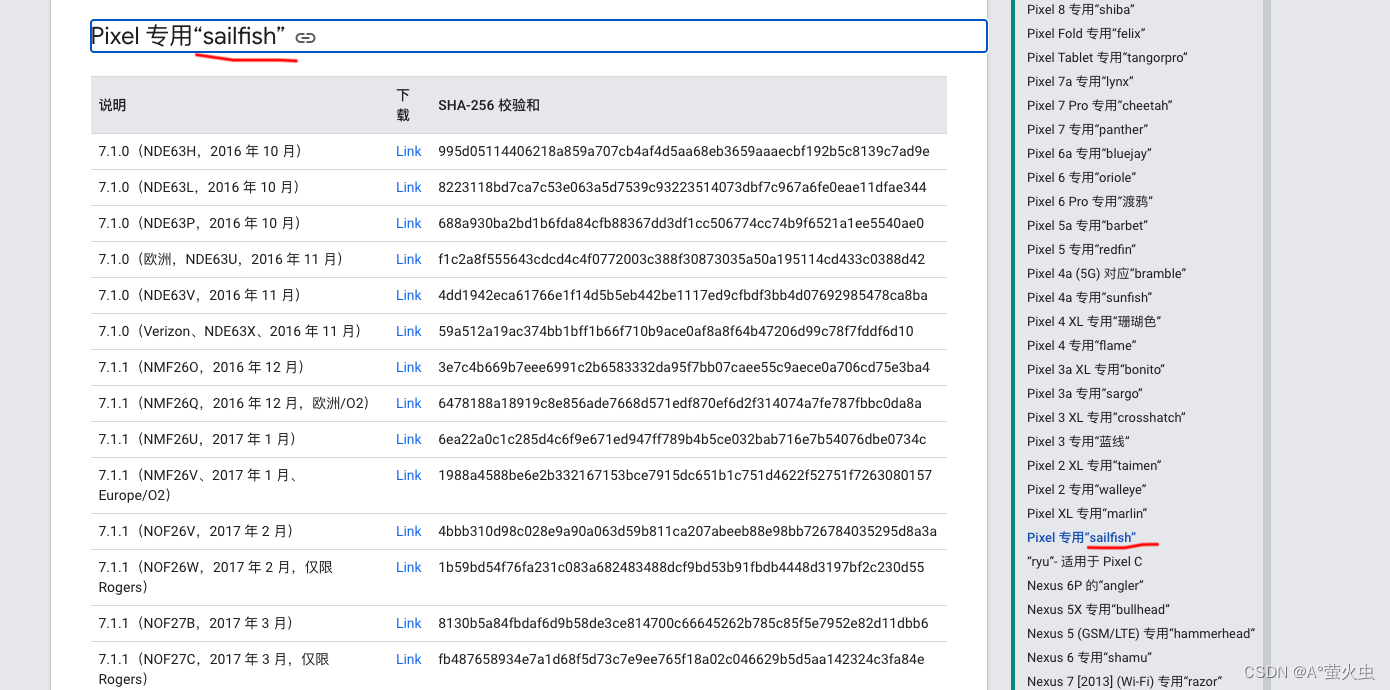This screenshot has width=1390, height=690.
Task: Download Link for 7.1.1 NOF27B build
Action: pyautogui.click(x=409, y=623)
